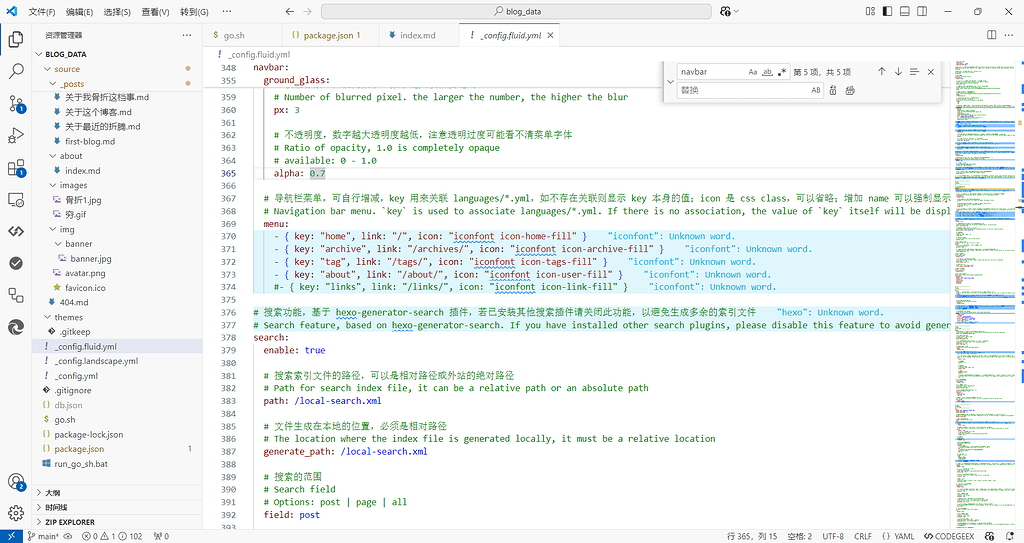Open the Accounts icon in activity bar
This screenshot has height=543, width=1024.
[x=16, y=482]
